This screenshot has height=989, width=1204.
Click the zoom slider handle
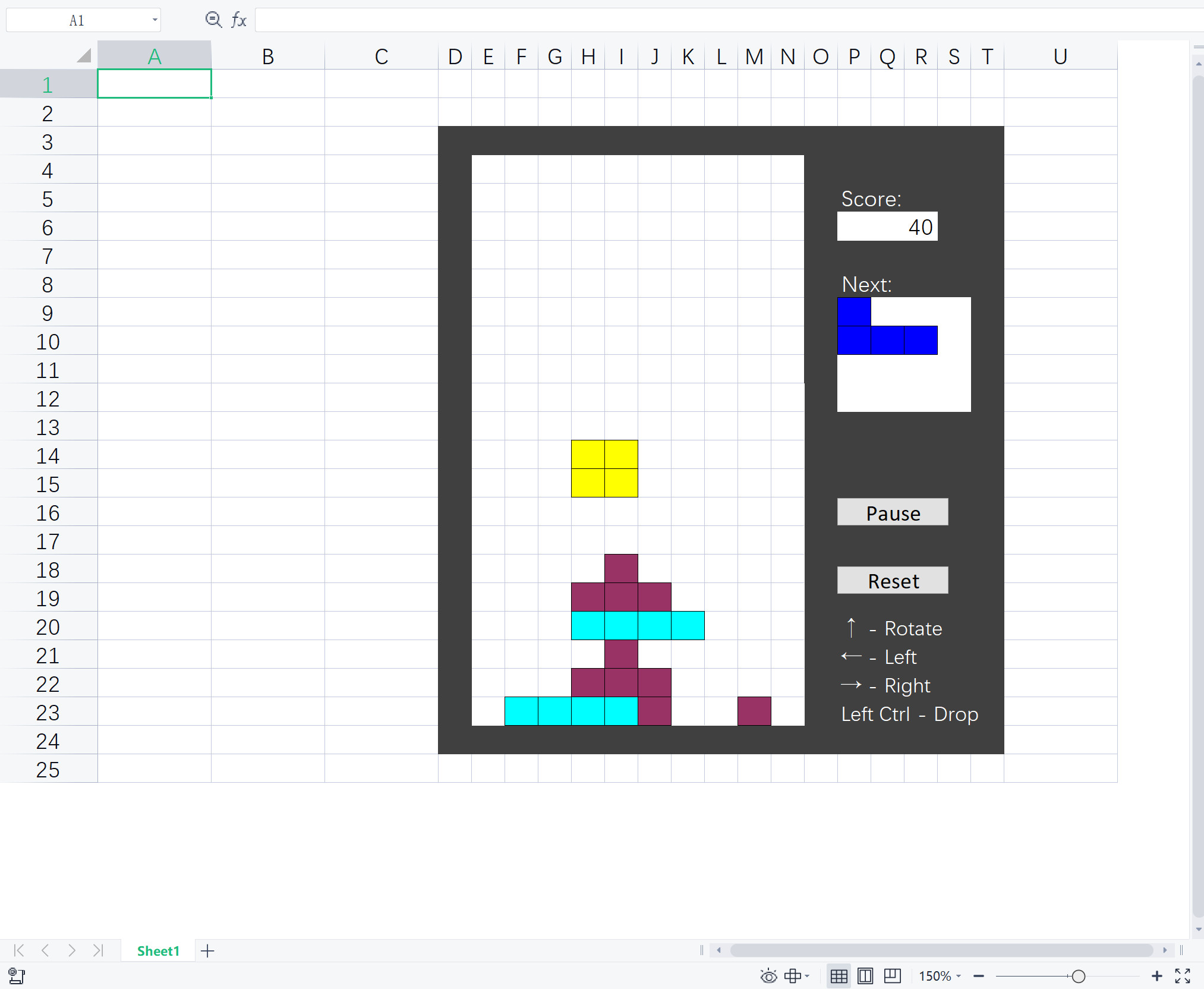[1079, 976]
